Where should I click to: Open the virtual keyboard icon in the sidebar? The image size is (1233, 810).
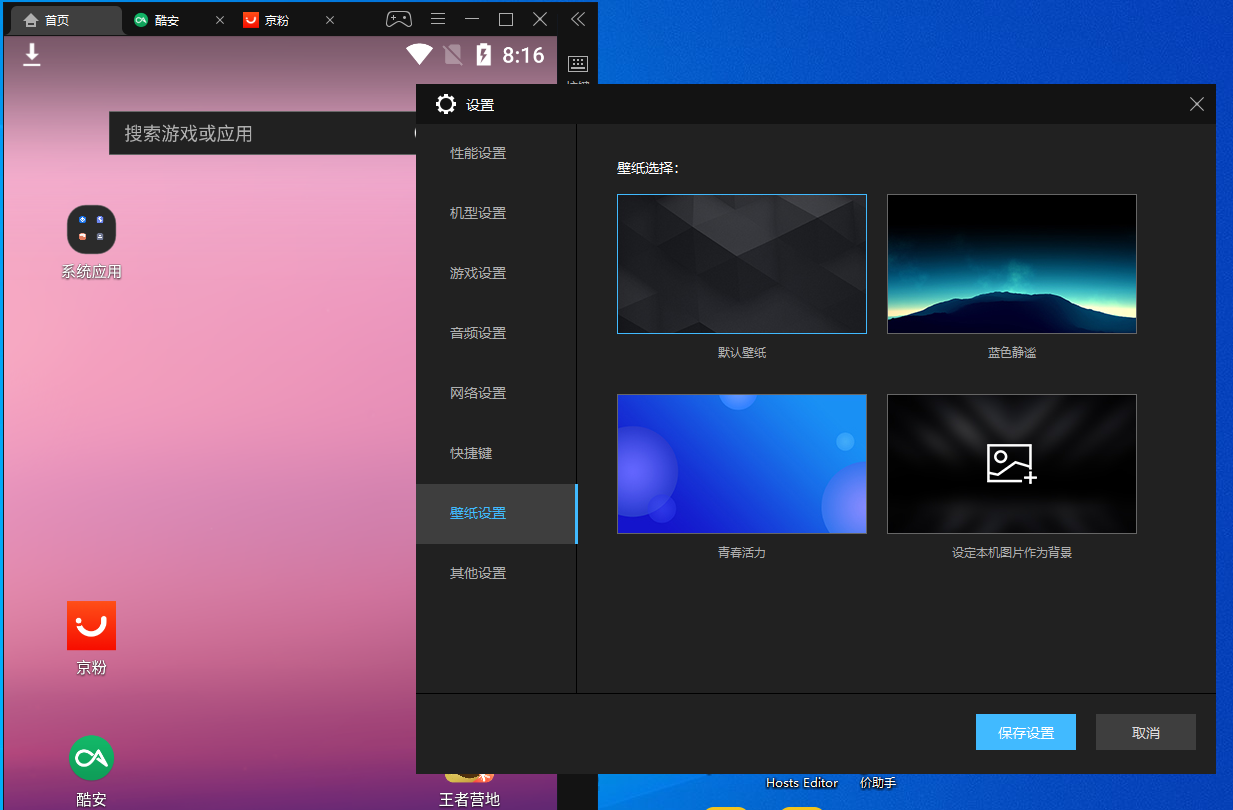[577, 63]
